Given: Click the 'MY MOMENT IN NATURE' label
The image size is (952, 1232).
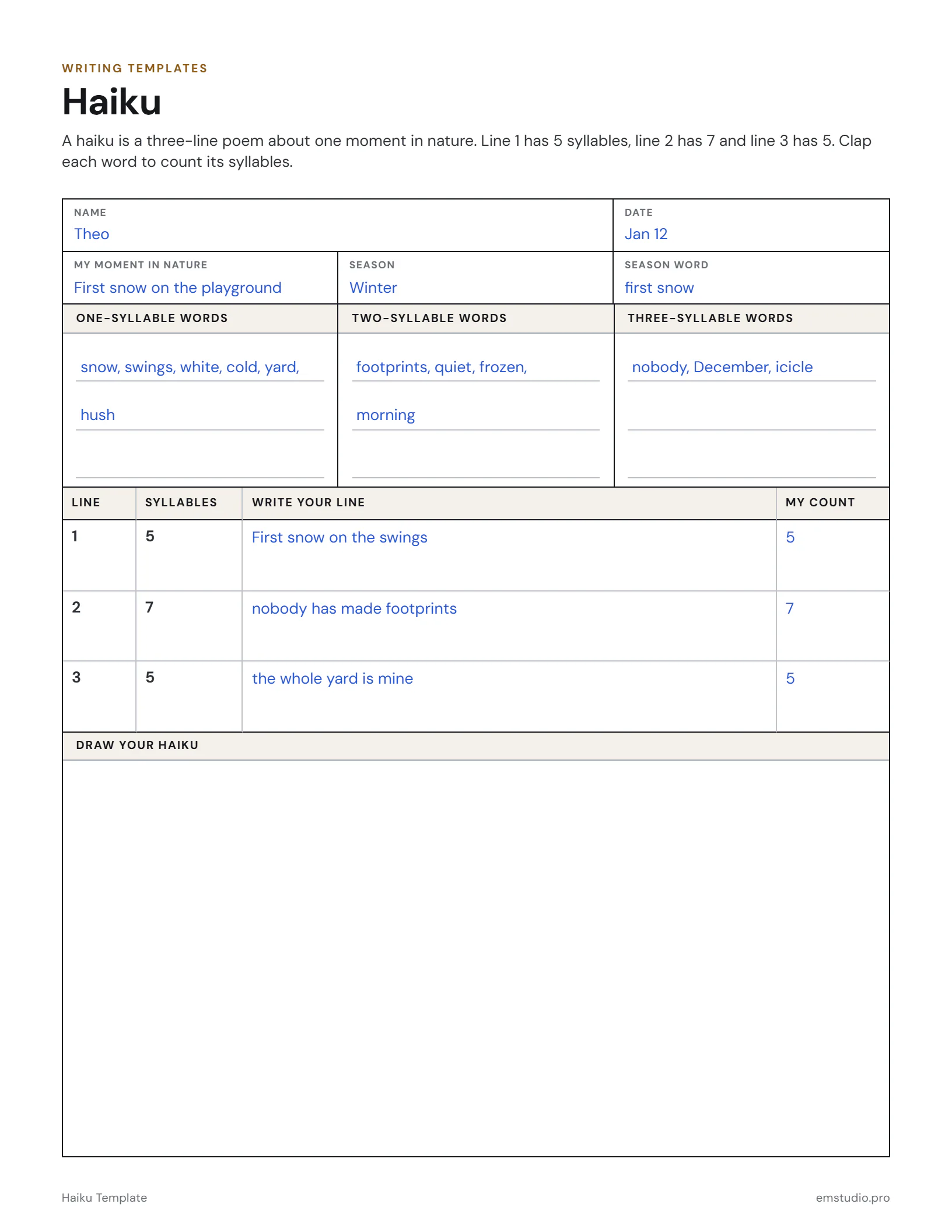Looking at the screenshot, I should tap(141, 265).
